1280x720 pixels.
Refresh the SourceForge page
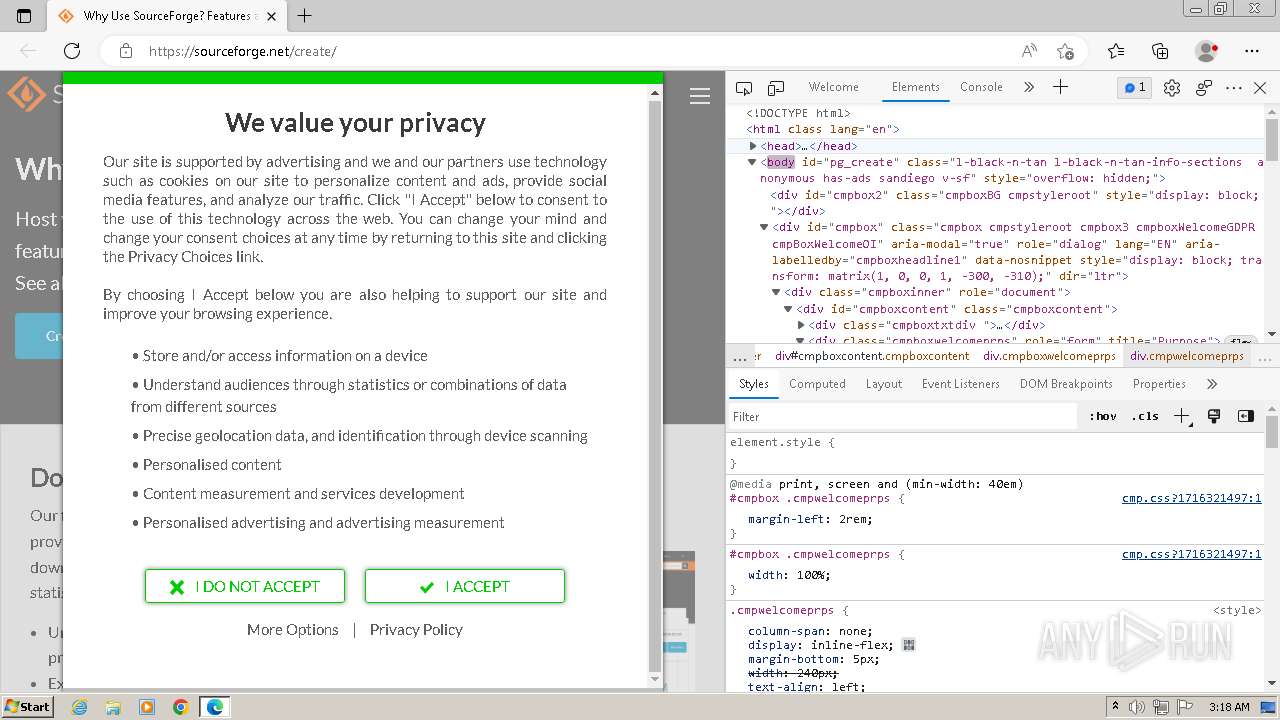point(72,51)
